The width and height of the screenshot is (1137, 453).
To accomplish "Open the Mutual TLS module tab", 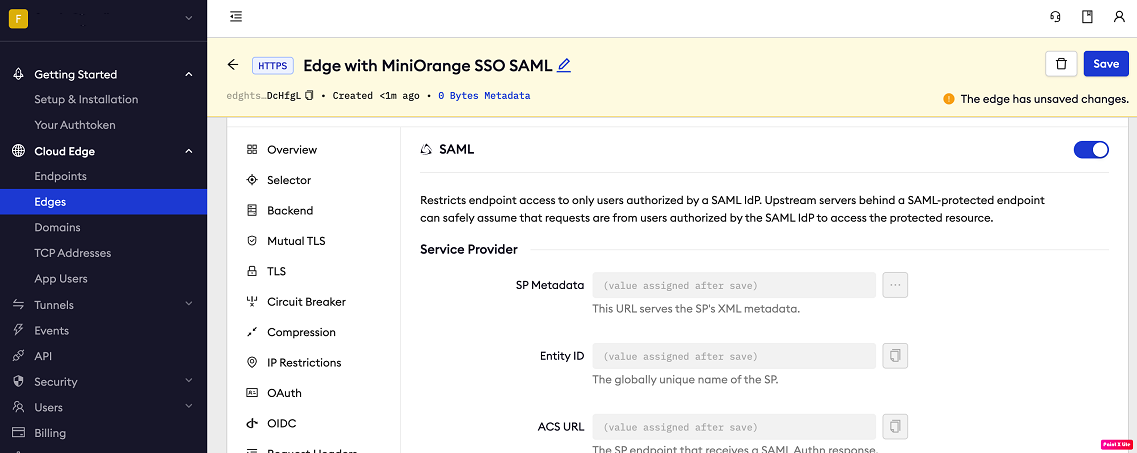I will pyautogui.click(x=286, y=241).
